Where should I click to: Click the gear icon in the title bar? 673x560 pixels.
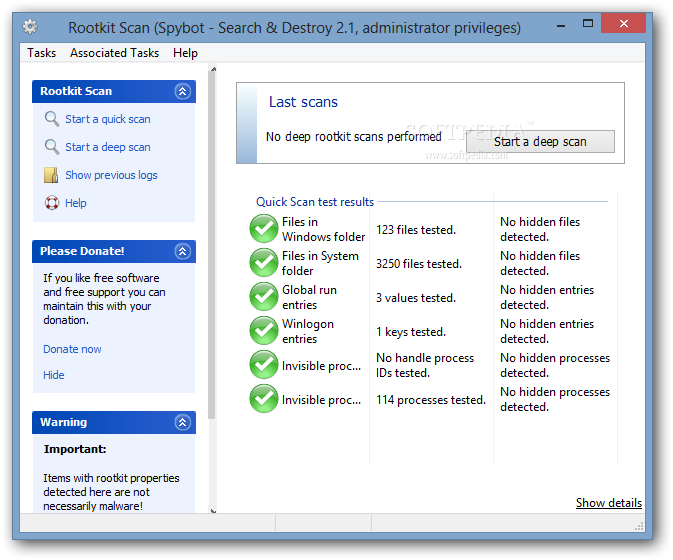click(30, 27)
